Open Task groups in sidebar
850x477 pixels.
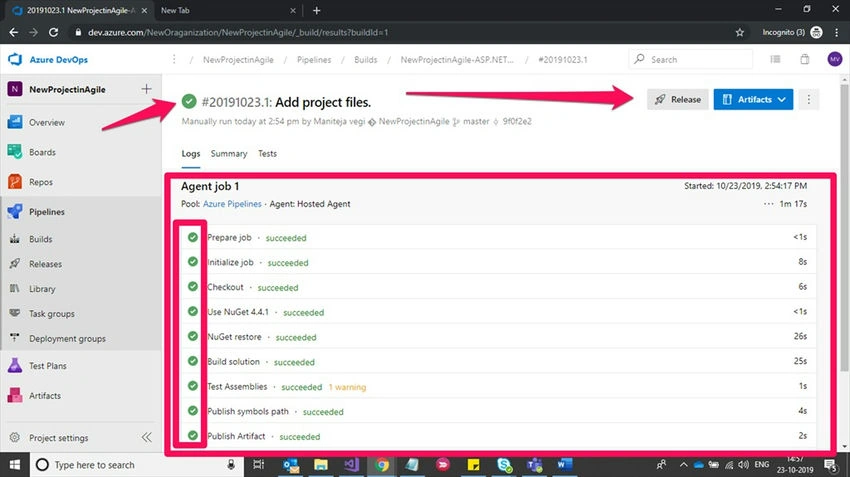(x=51, y=314)
